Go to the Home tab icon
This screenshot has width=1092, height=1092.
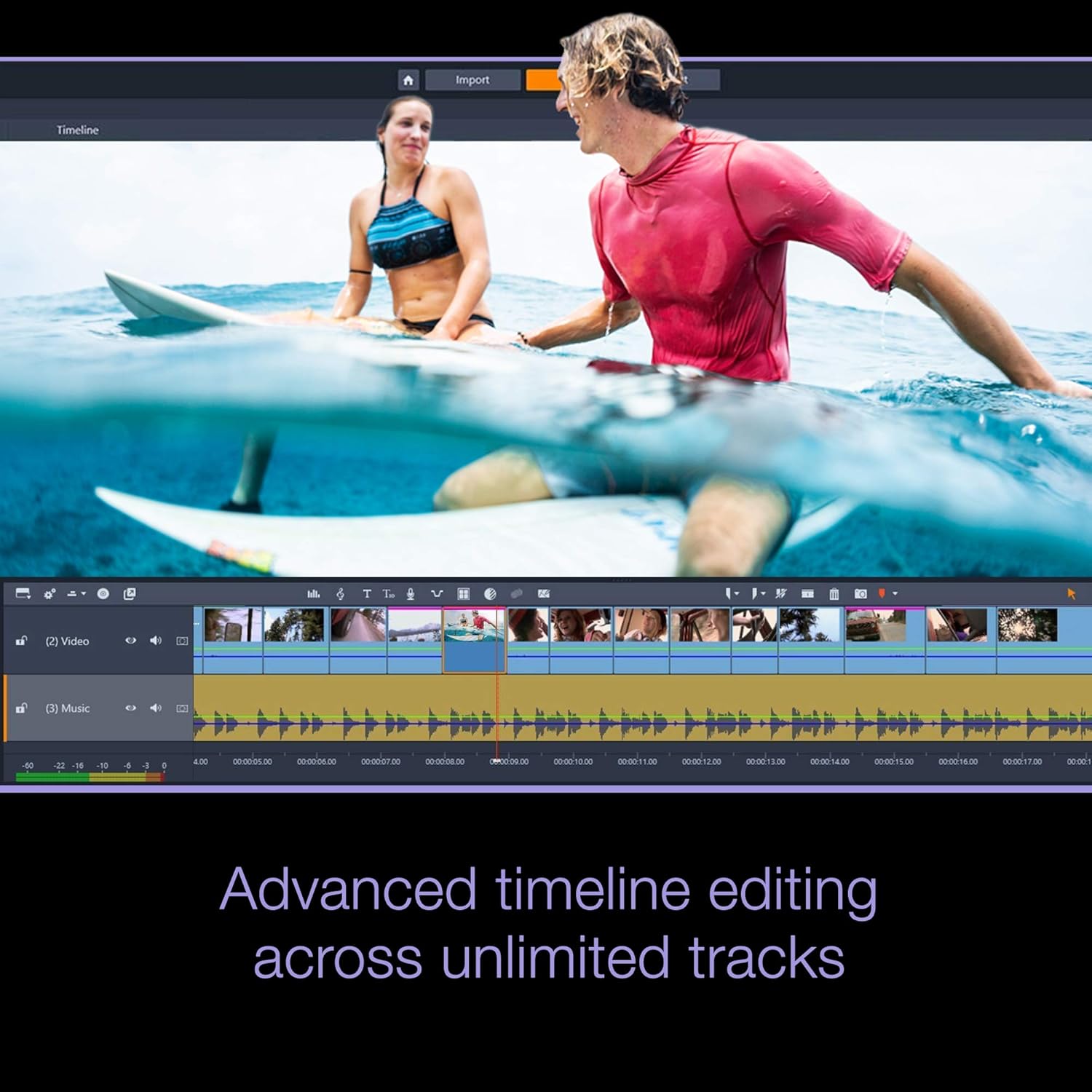[408, 80]
